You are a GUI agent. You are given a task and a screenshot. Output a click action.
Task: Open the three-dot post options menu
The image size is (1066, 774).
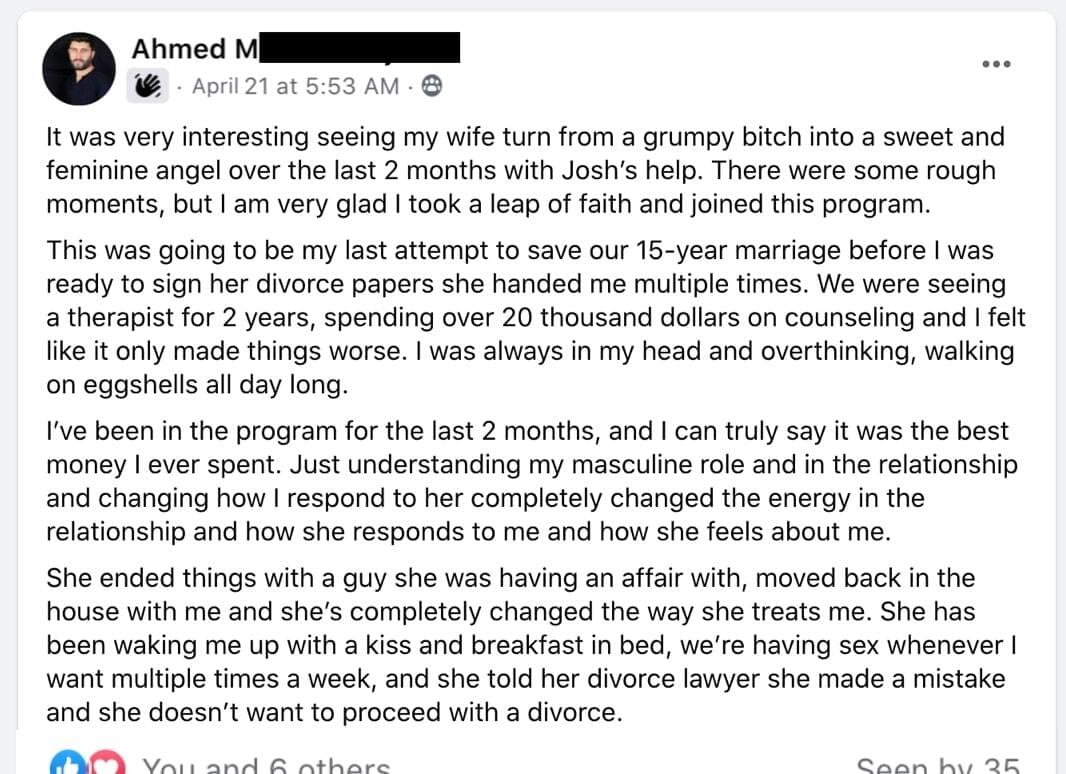[x=996, y=64]
